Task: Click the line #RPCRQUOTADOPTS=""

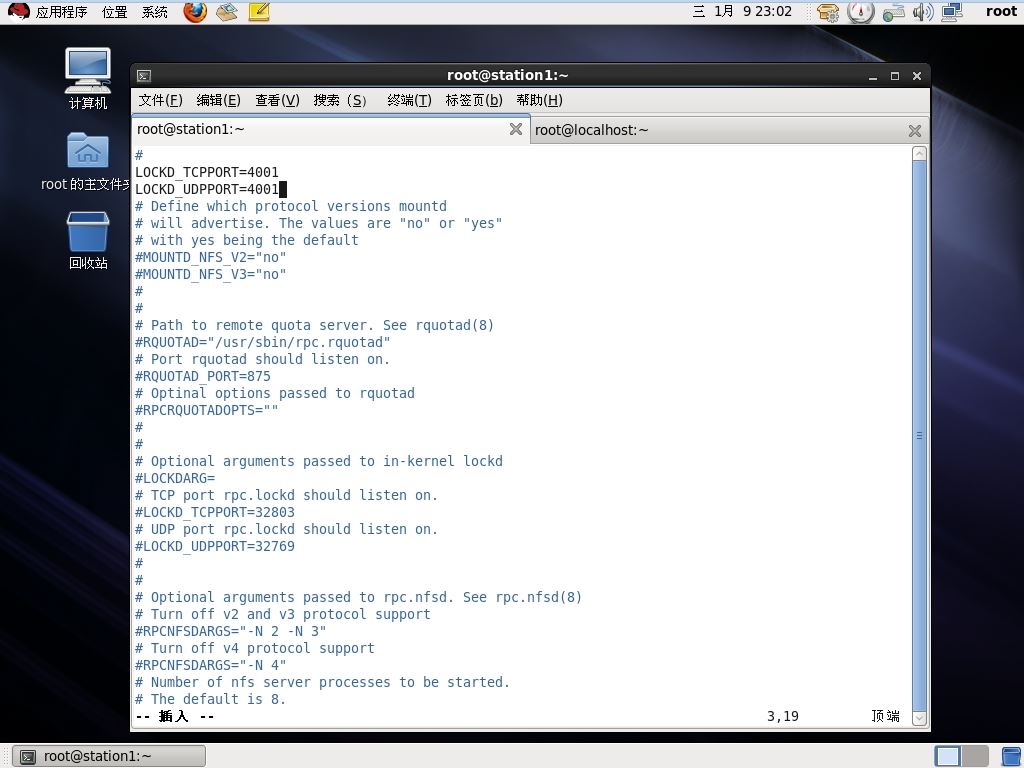Action: pyautogui.click(x=207, y=410)
